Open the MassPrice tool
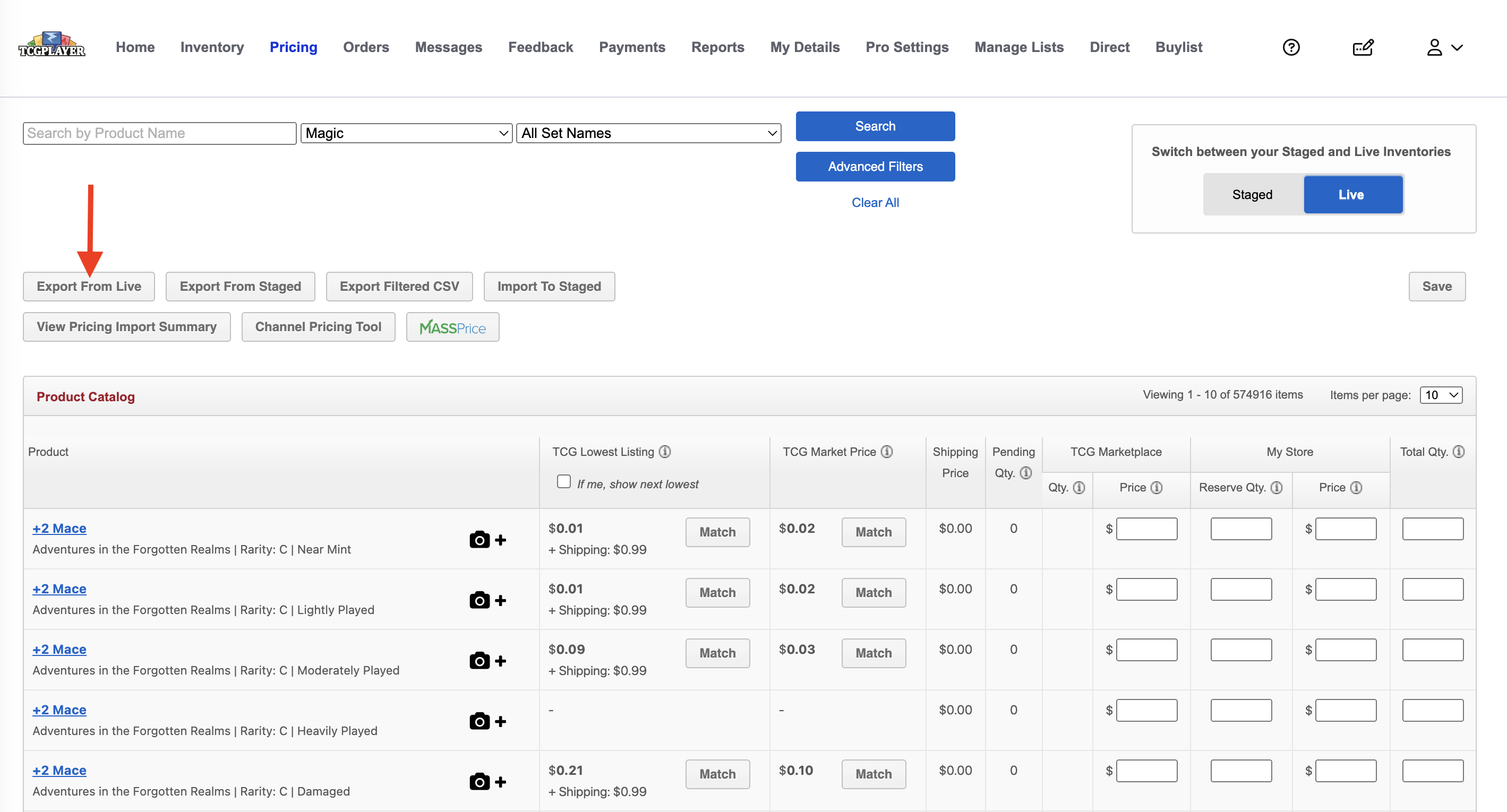This screenshot has height=812, width=1507. (452, 327)
